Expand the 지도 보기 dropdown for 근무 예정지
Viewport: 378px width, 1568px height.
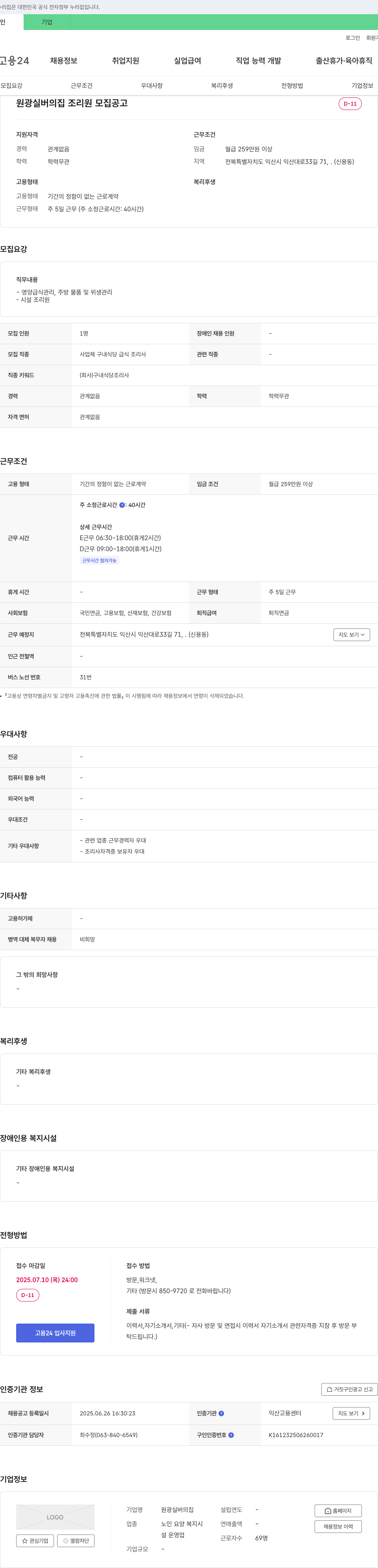click(x=352, y=635)
